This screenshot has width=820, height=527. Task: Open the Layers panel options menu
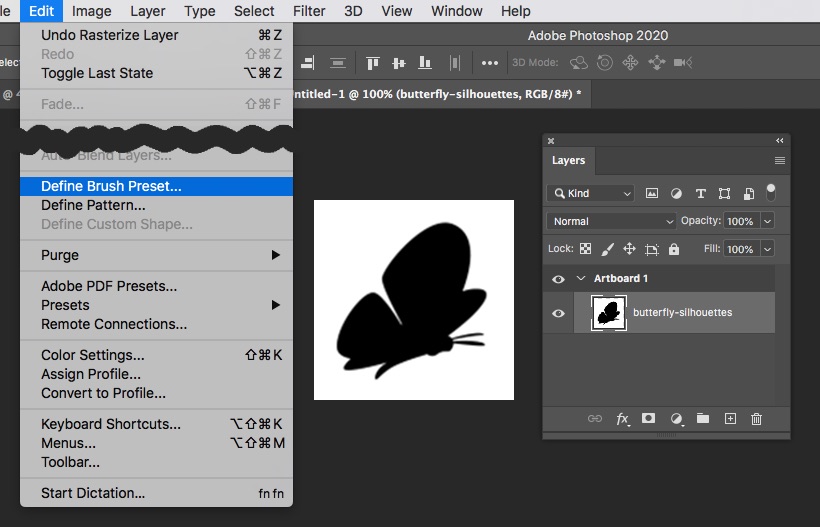pyautogui.click(x=779, y=160)
